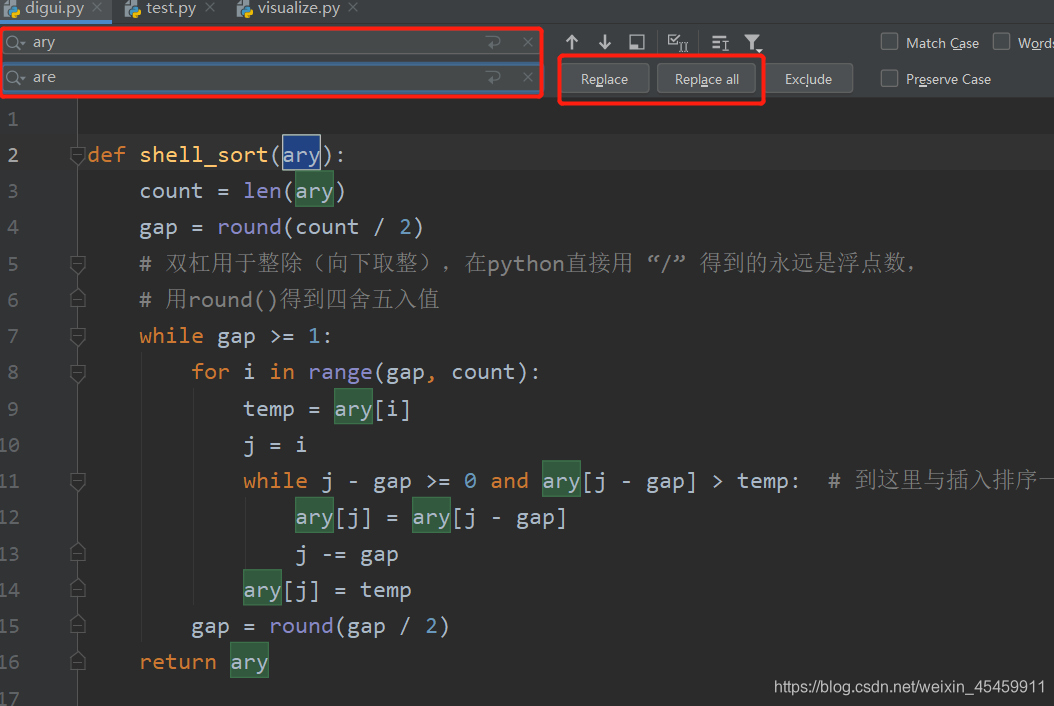
Task: Collapse the outer while loop on line 7
Action: pos(77,336)
